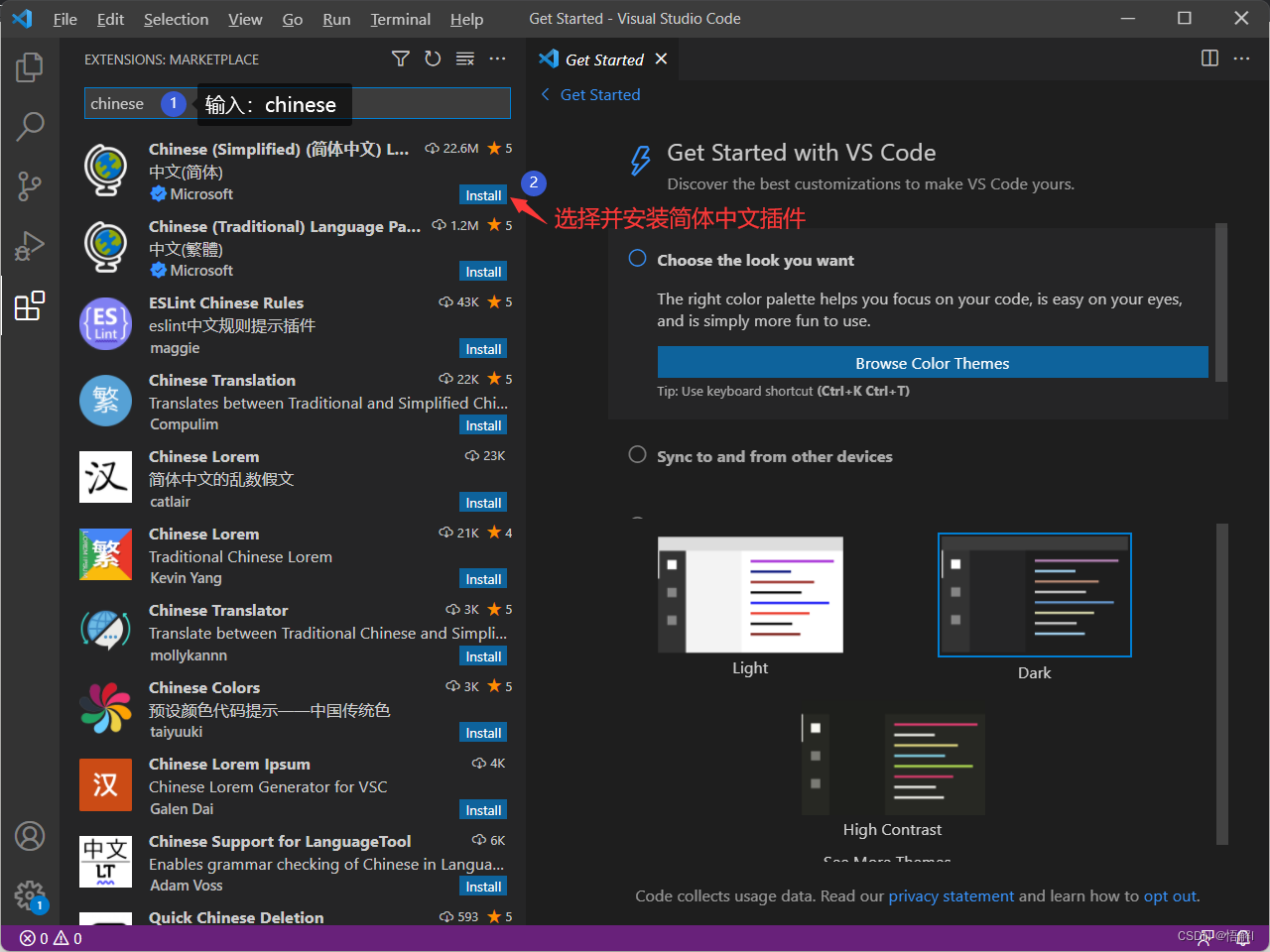The image size is (1270, 952).
Task: Install Chinese (Traditional) Language Pack
Action: (483, 272)
